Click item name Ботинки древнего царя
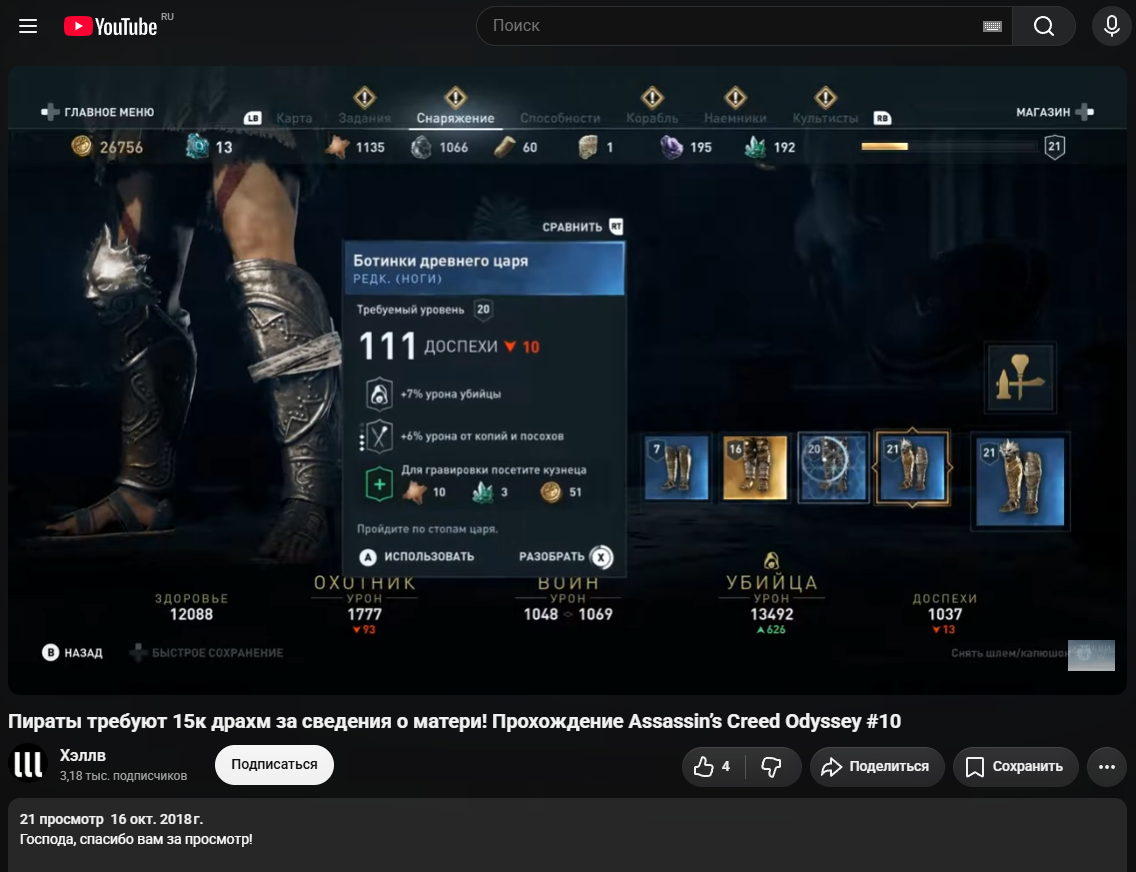The width and height of the screenshot is (1136, 872). tap(440, 261)
